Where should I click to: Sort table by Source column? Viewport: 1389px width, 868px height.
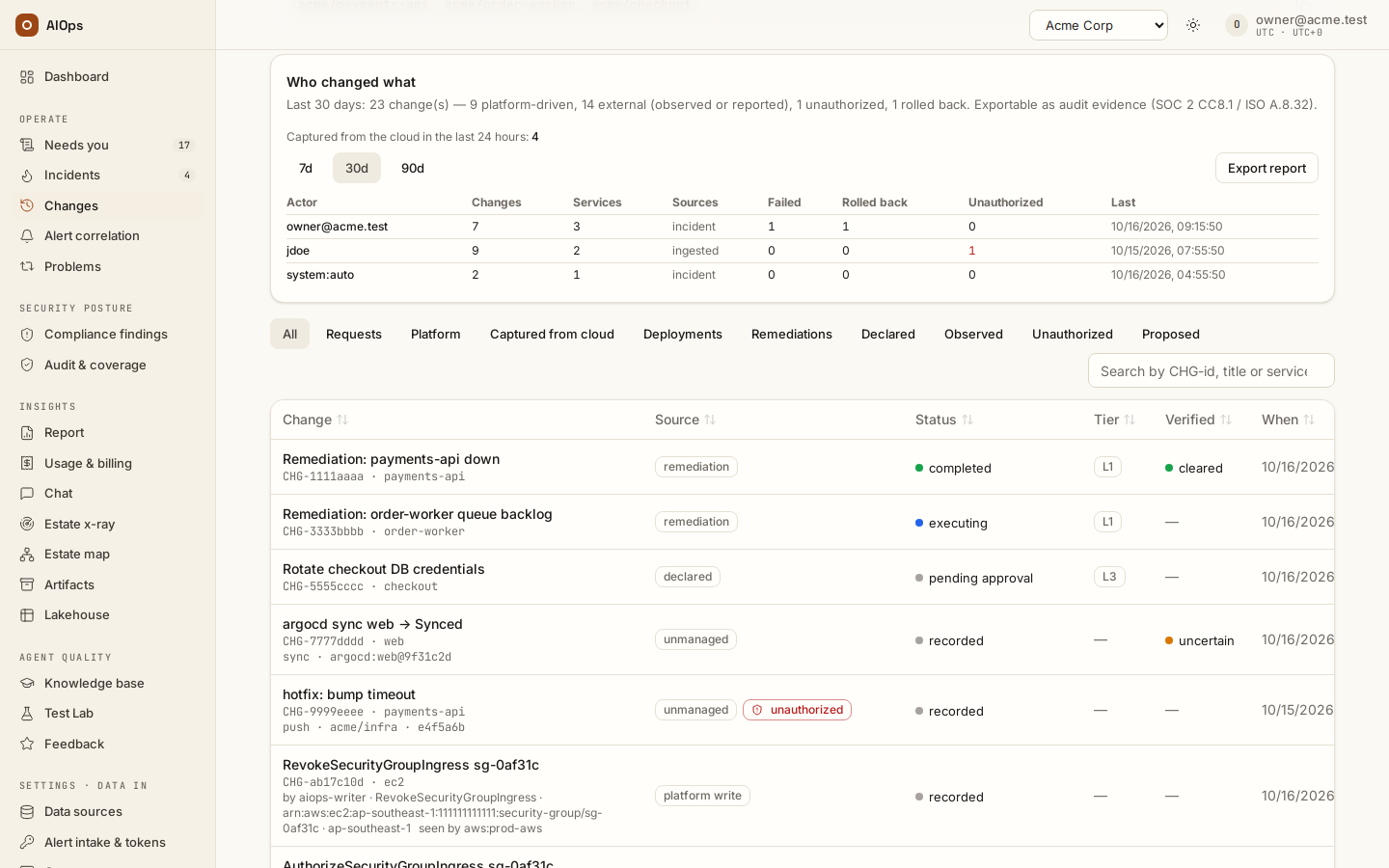coord(686,420)
